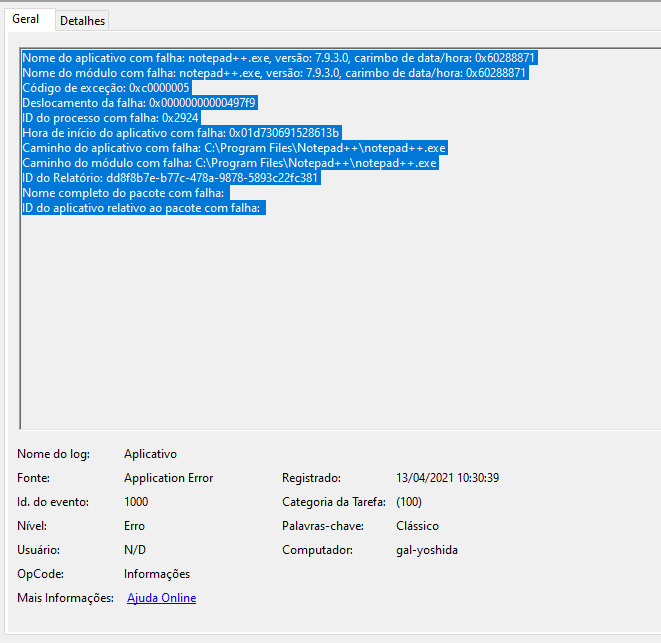Click the line 'Nome do aplicativo com falha'
Image resolution: width=661 pixels, height=643 pixels.
click(279, 58)
